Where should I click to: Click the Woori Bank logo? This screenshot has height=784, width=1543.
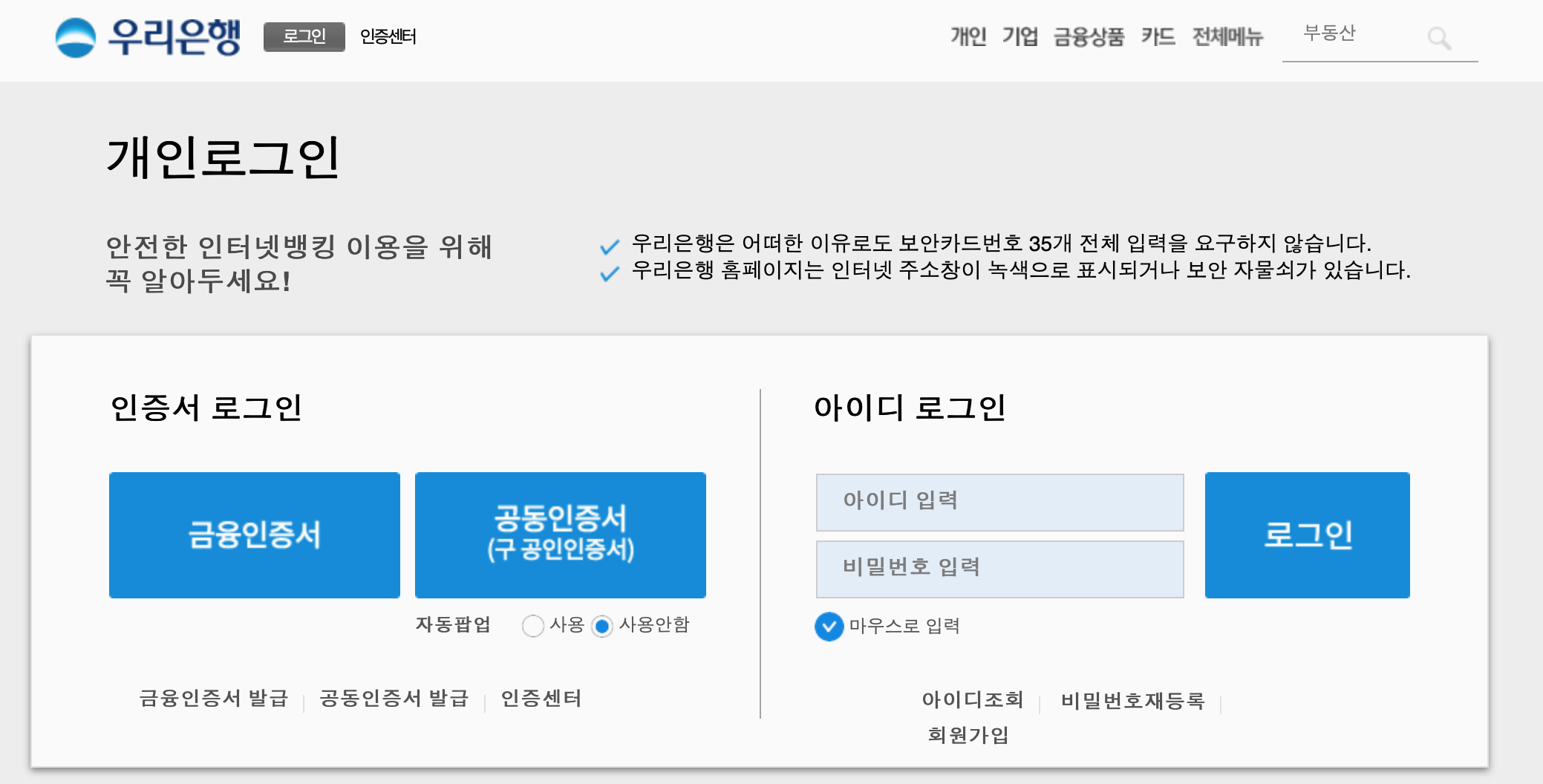[x=149, y=36]
